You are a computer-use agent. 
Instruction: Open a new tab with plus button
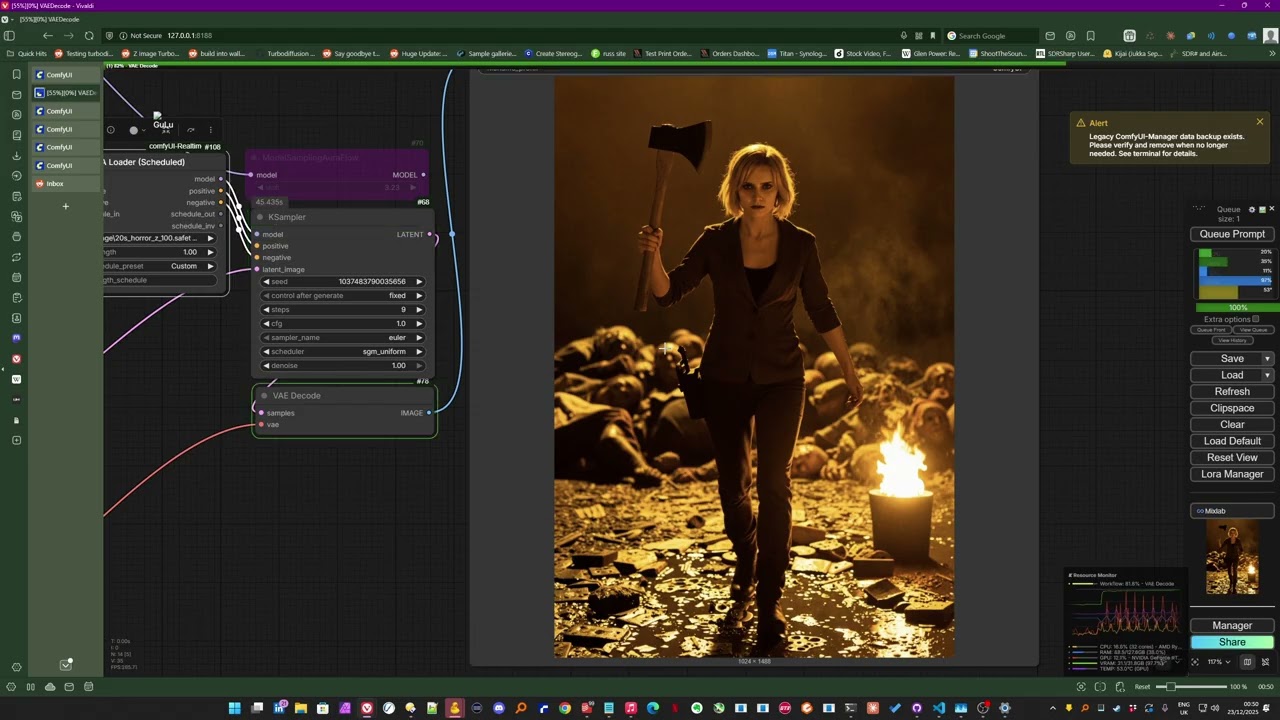66,207
